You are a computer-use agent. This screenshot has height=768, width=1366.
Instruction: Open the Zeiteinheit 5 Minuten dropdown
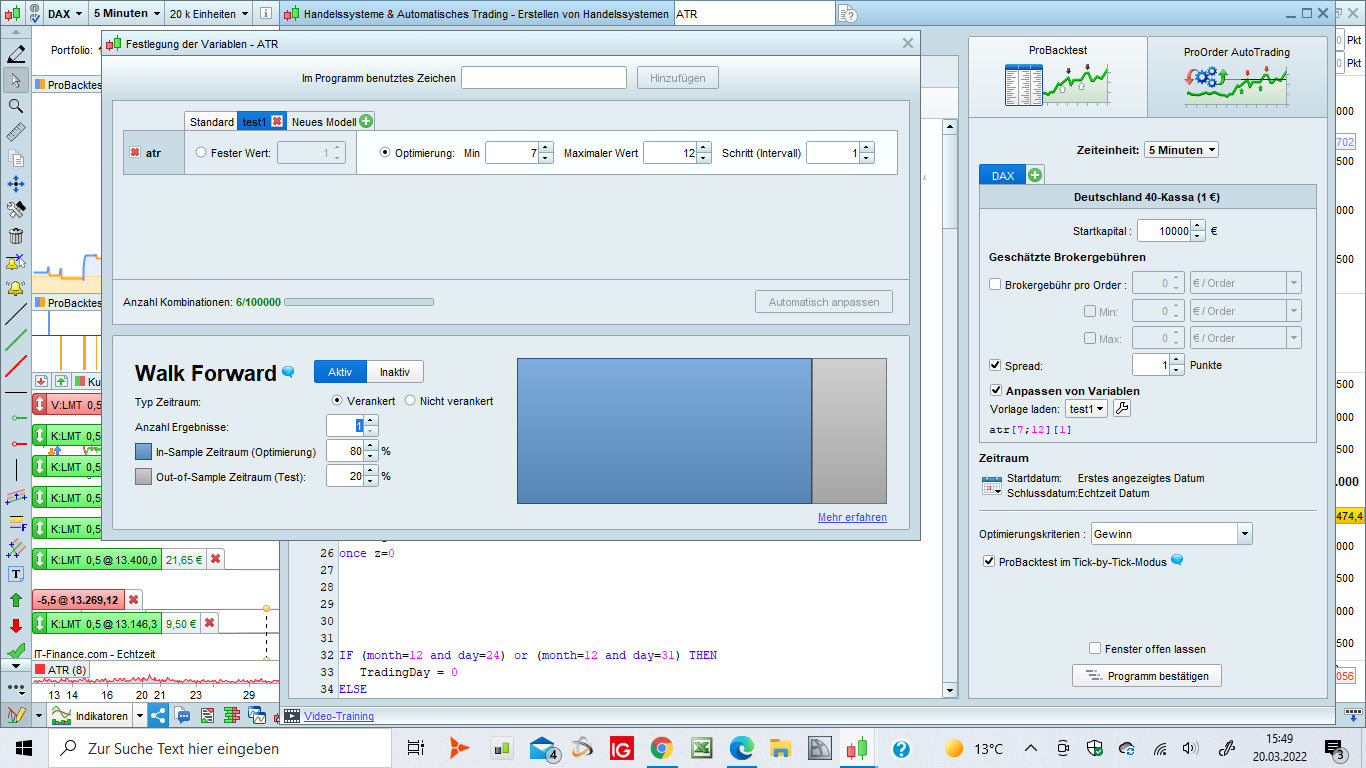point(1181,150)
